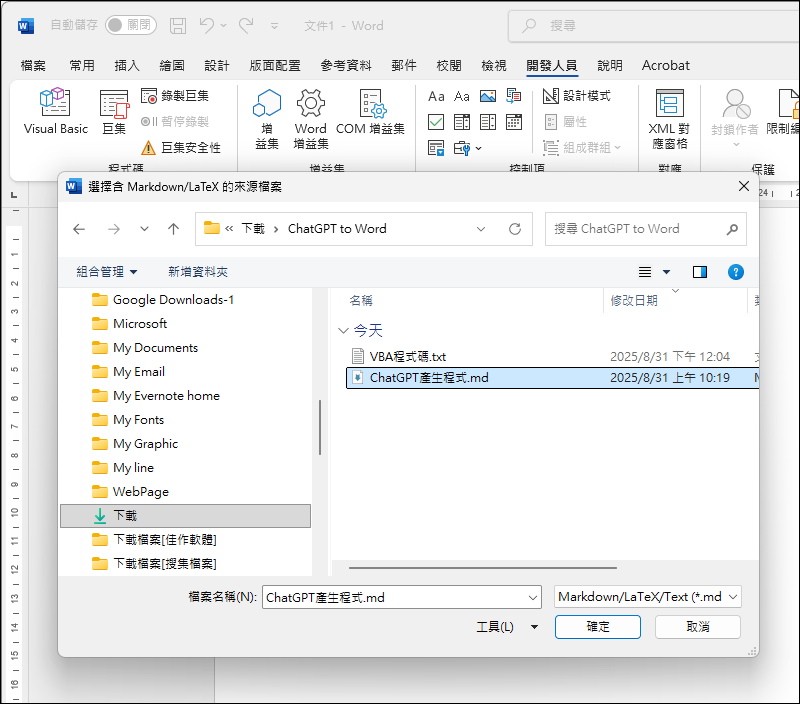Select My Documents folder in tree
Screen dimensions: 800x704
coord(155,348)
